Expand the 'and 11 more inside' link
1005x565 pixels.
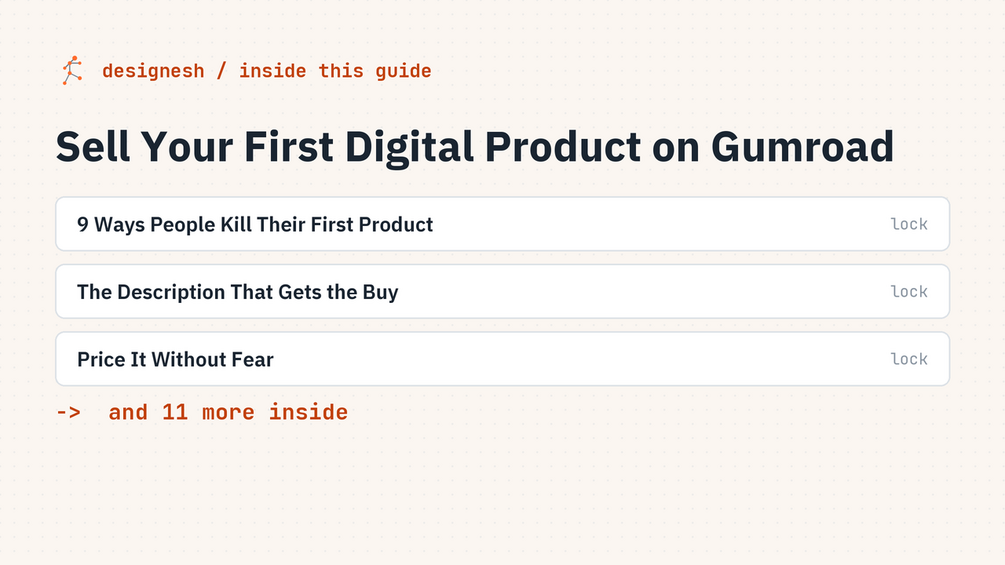point(228,412)
